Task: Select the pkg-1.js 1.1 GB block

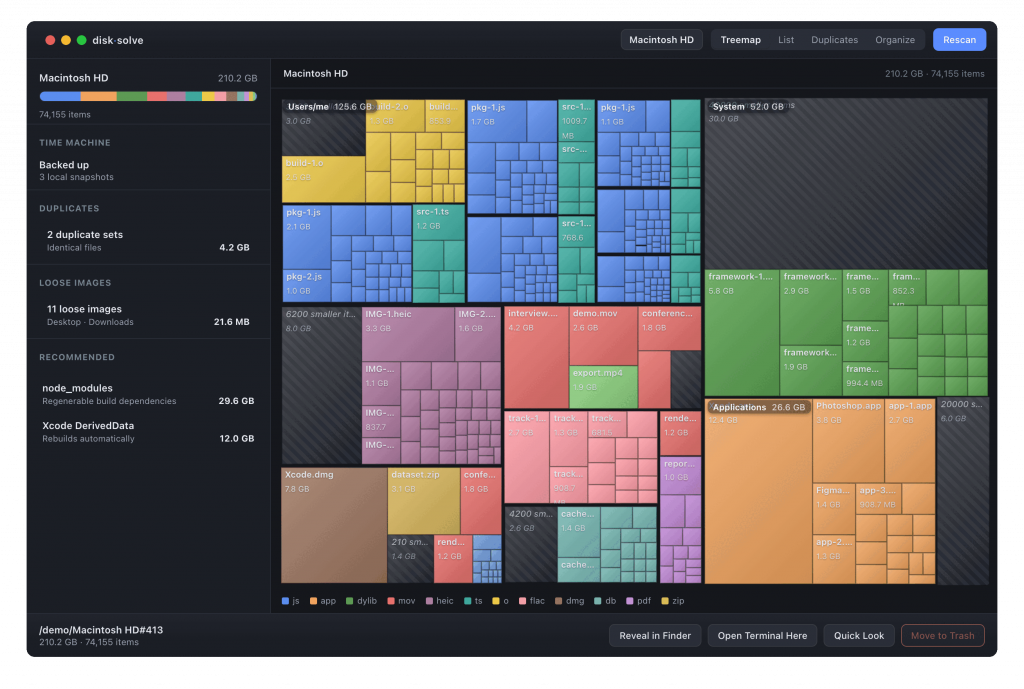Action: tap(621, 116)
